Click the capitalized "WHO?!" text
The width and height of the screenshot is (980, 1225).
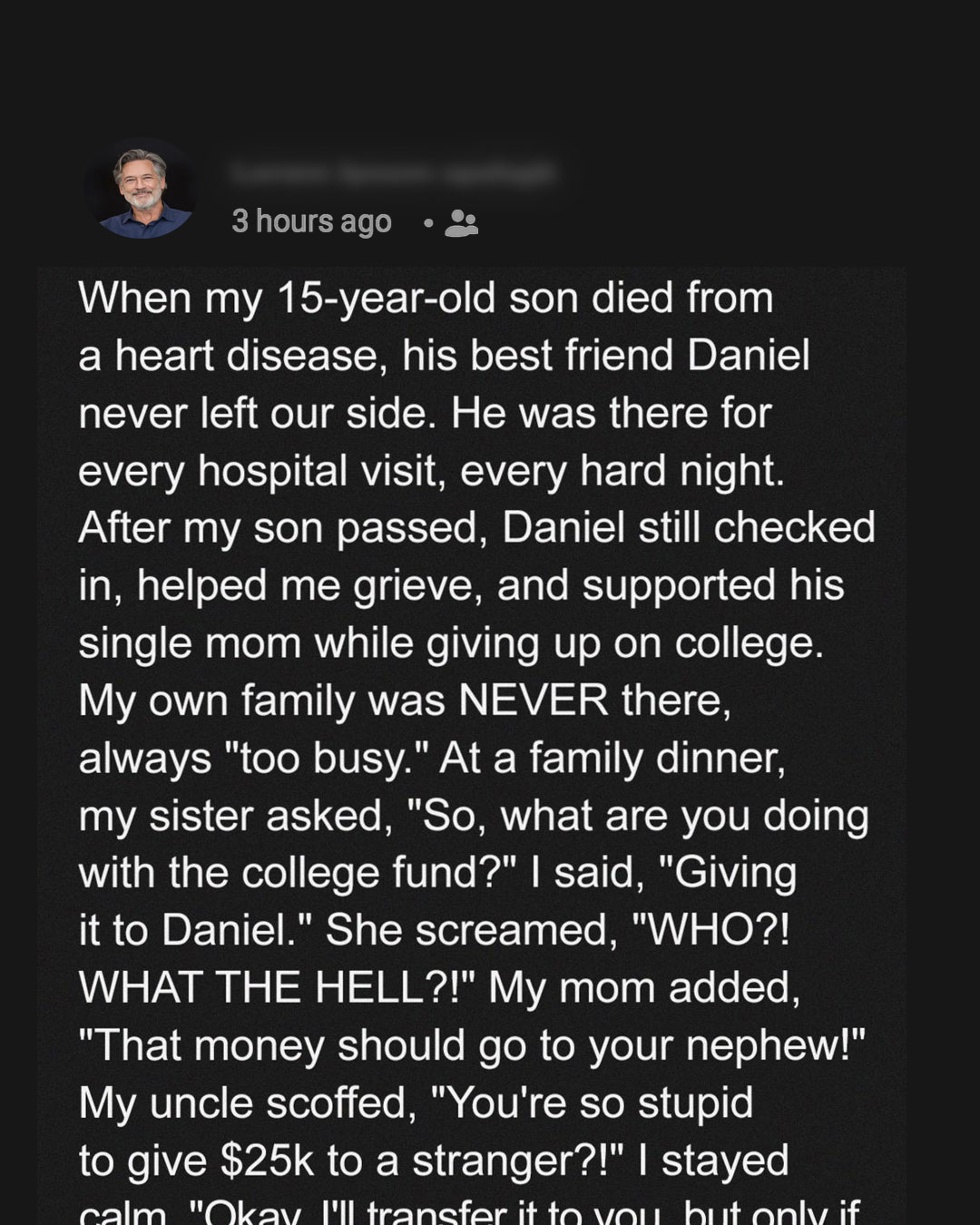tap(708, 930)
